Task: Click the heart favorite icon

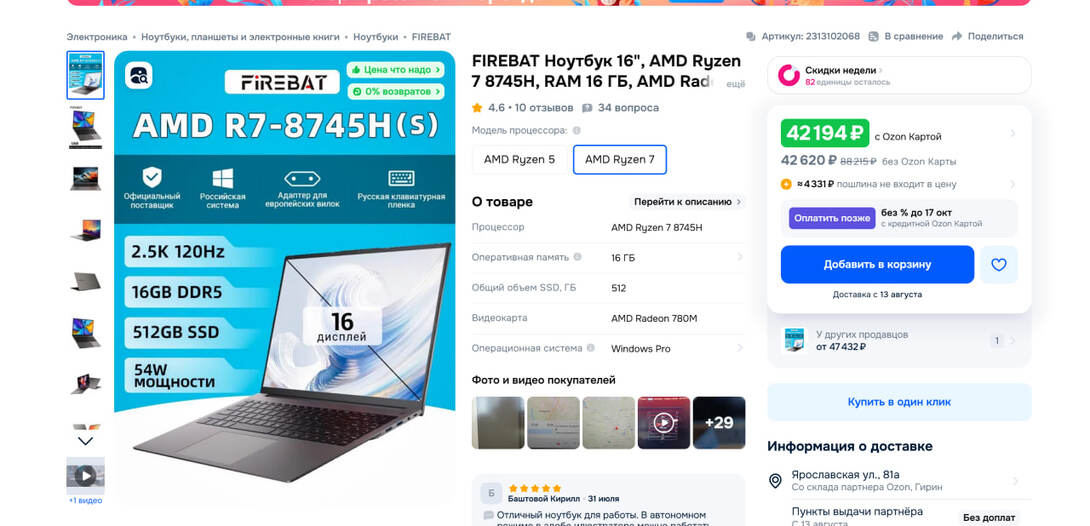Action: pyautogui.click(x=998, y=265)
